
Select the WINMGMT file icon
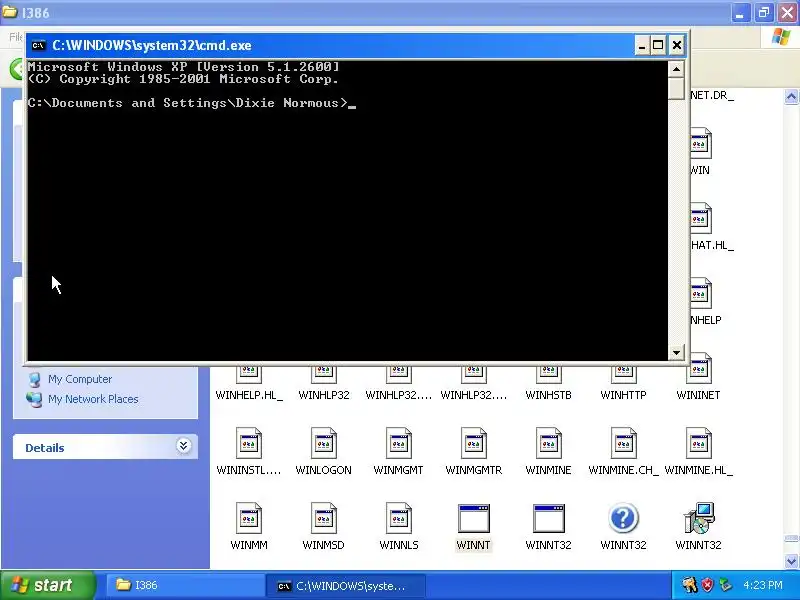(399, 443)
